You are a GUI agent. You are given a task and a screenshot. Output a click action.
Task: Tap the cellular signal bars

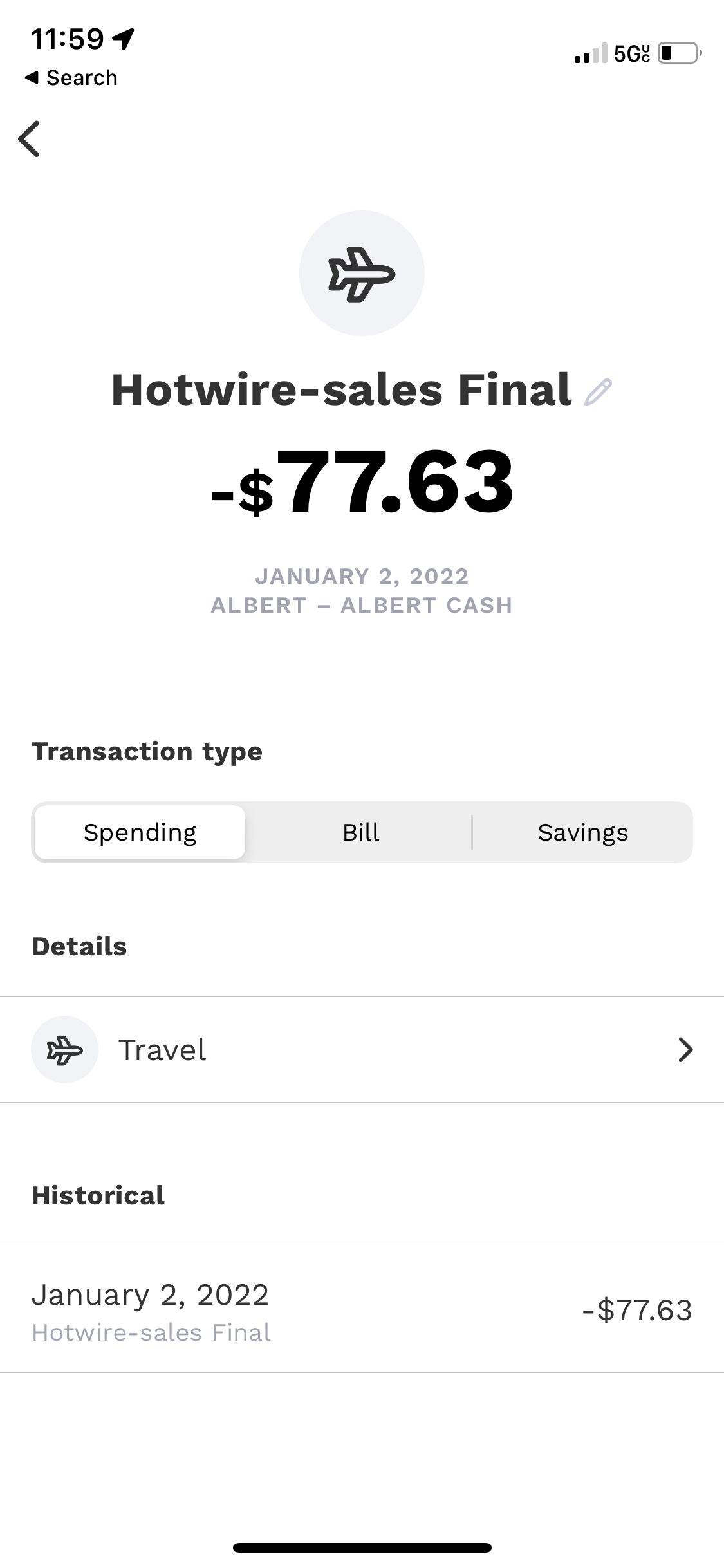[590, 53]
